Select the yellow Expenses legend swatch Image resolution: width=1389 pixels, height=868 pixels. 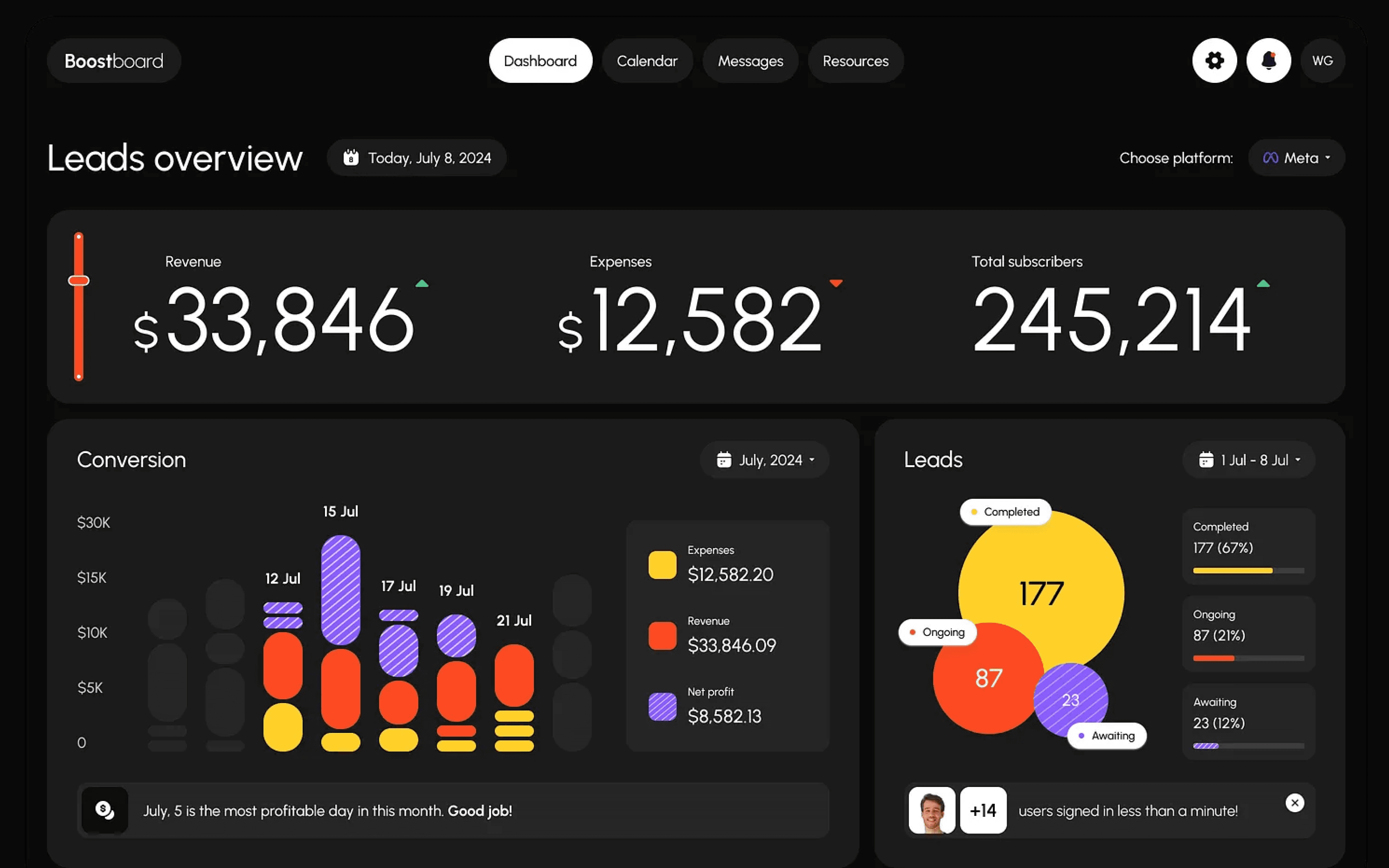click(x=662, y=565)
